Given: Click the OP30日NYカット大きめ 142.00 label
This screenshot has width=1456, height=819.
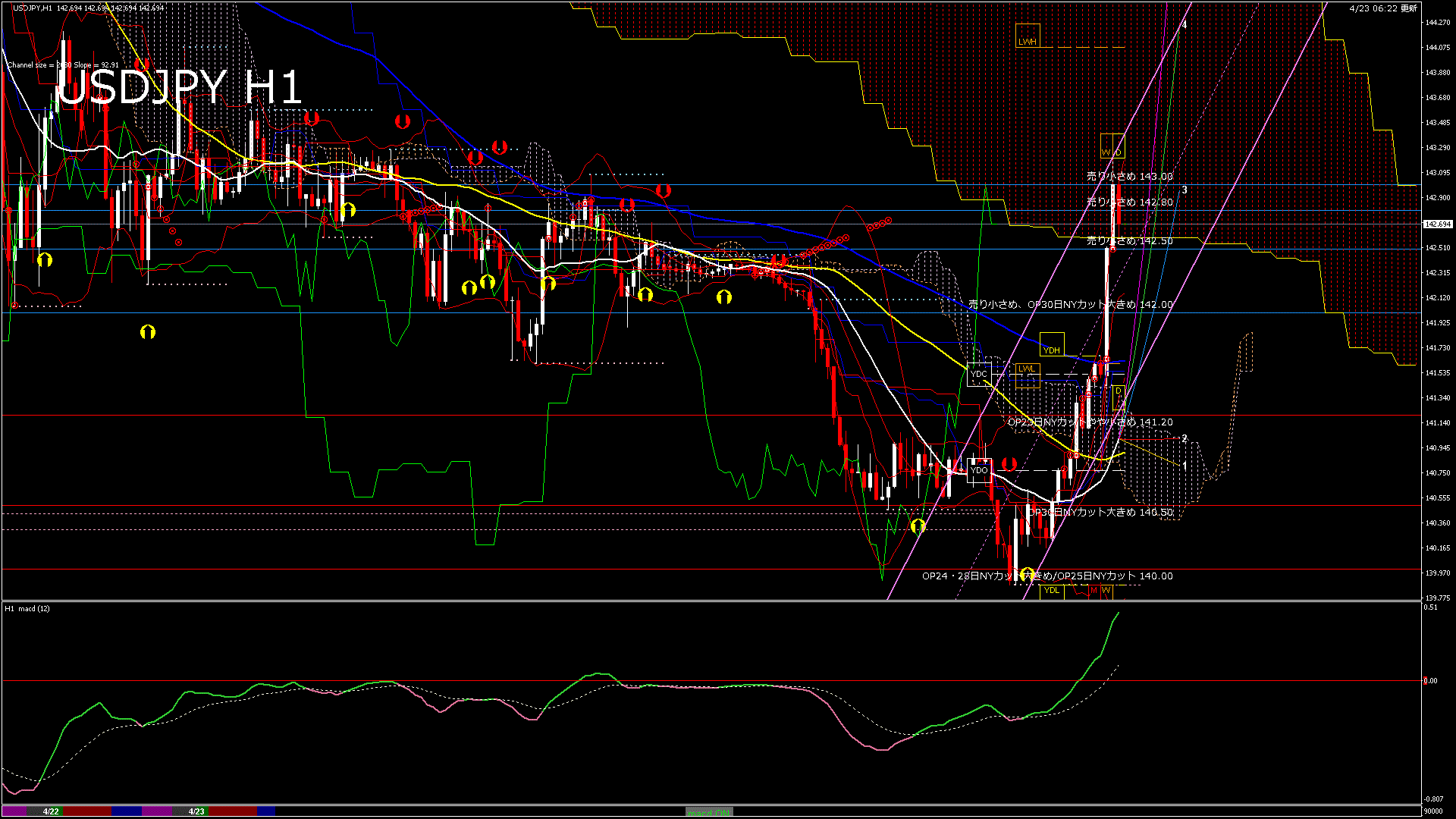Looking at the screenshot, I should [1070, 304].
